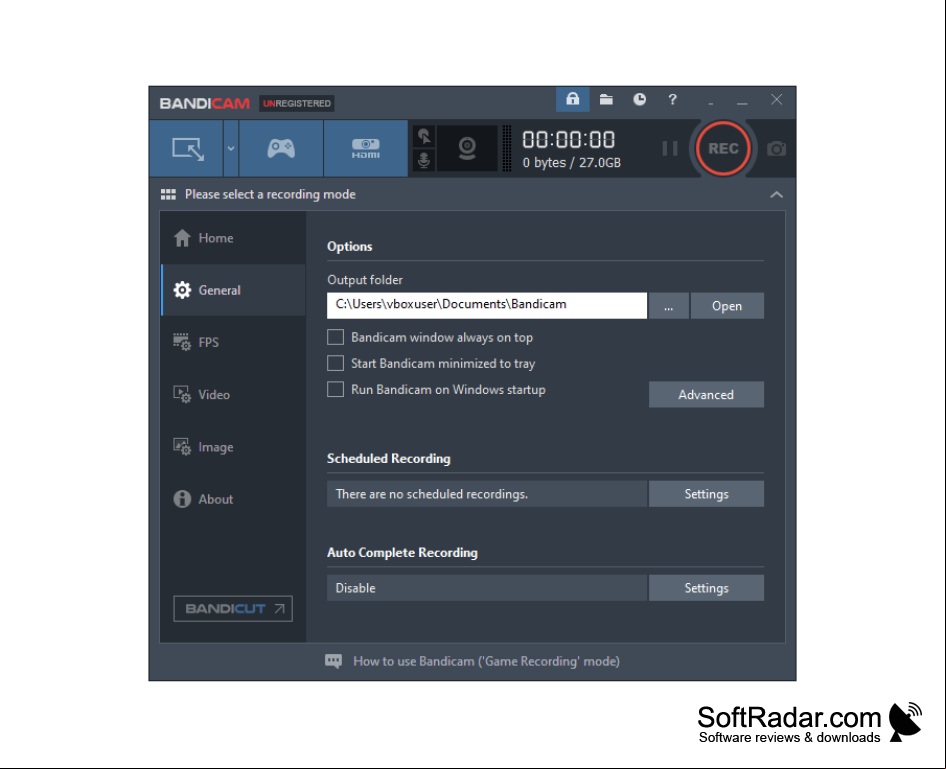The height and width of the screenshot is (769, 946).
Task: Toggle the webcam overlay icon
Action: [x=467, y=148]
